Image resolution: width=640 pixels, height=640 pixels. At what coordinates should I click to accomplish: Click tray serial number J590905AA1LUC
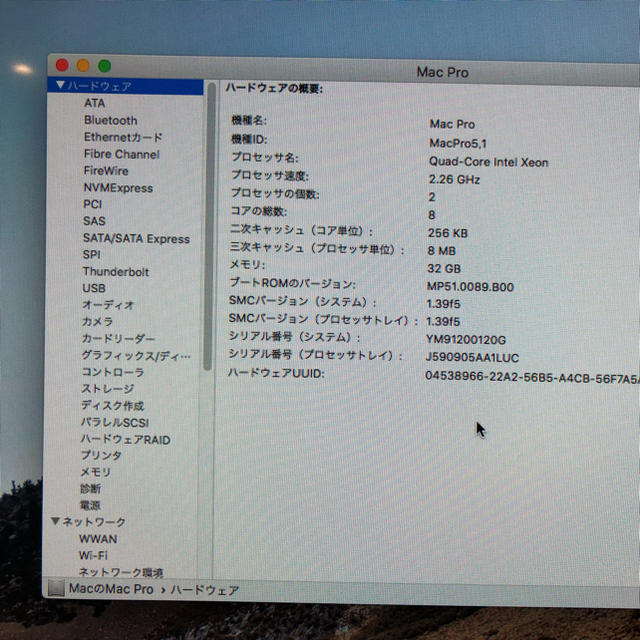(472, 358)
